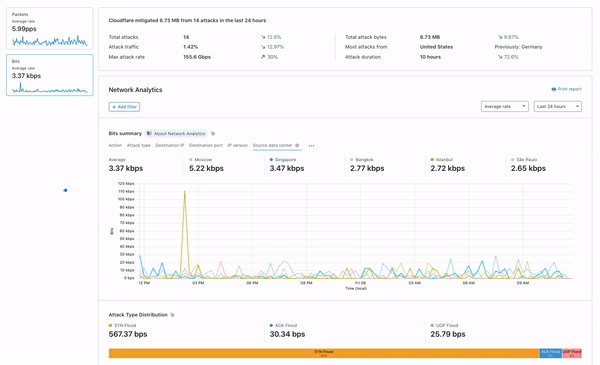Select the Bits average rate card
The height and width of the screenshot is (365, 600).
coord(50,75)
